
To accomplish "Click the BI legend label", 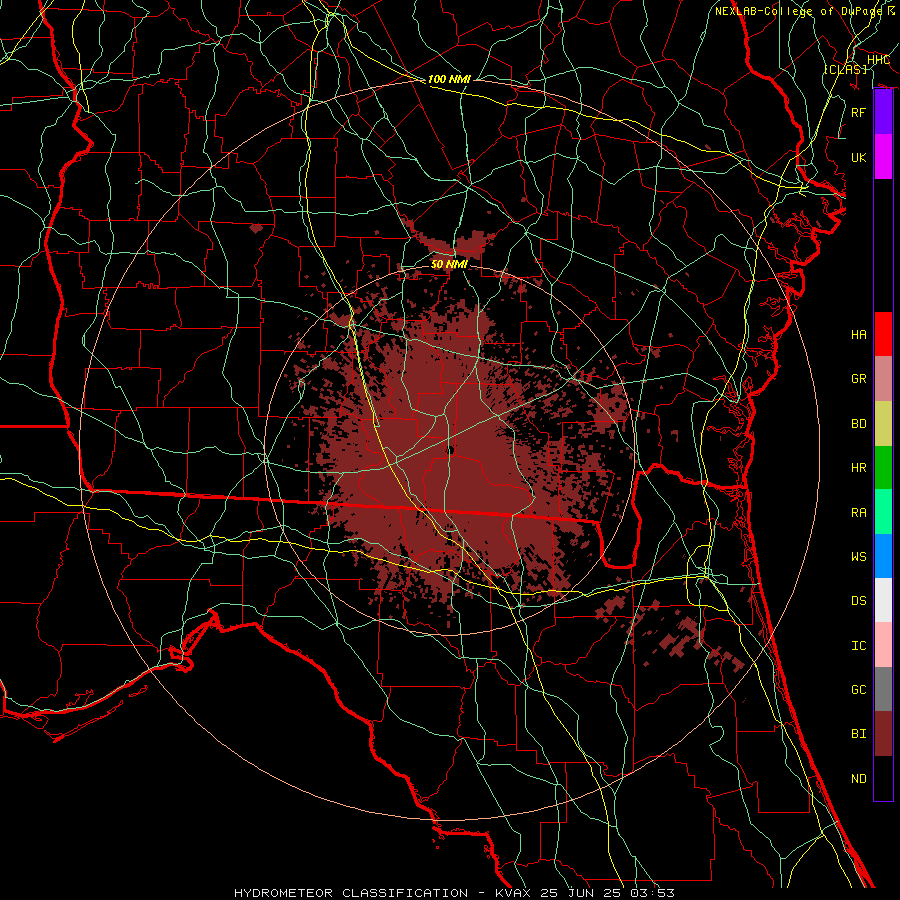I will pos(858,734).
